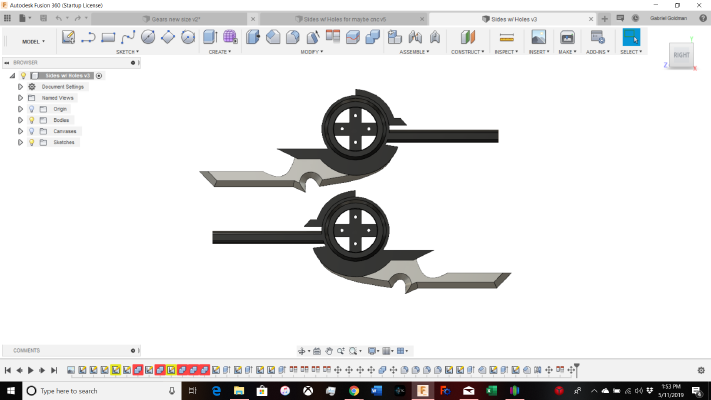This screenshot has height=400, width=711.
Task: Open the SKETCH dropdown menu
Action: coord(127,52)
